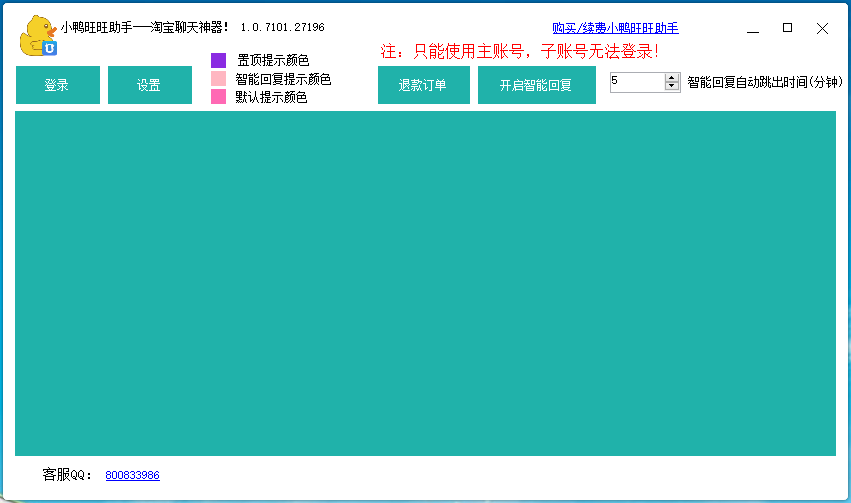Open the 购买/续费小鸭旺旺助手 purchase link
Image resolution: width=851 pixels, height=503 pixels.
click(615, 28)
